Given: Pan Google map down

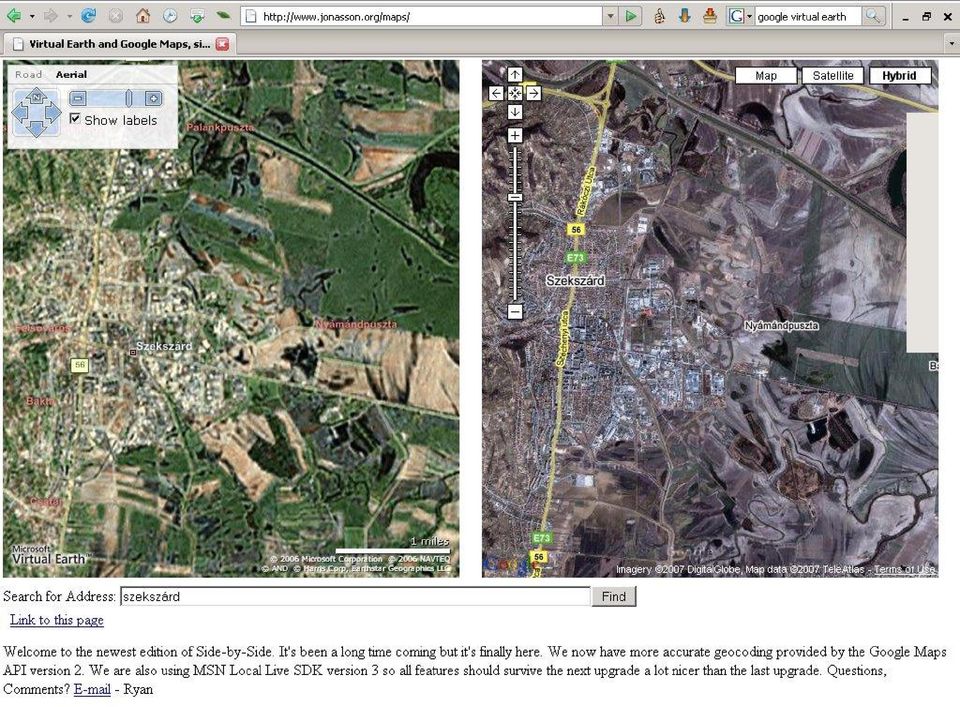Looking at the screenshot, I should pos(515,112).
